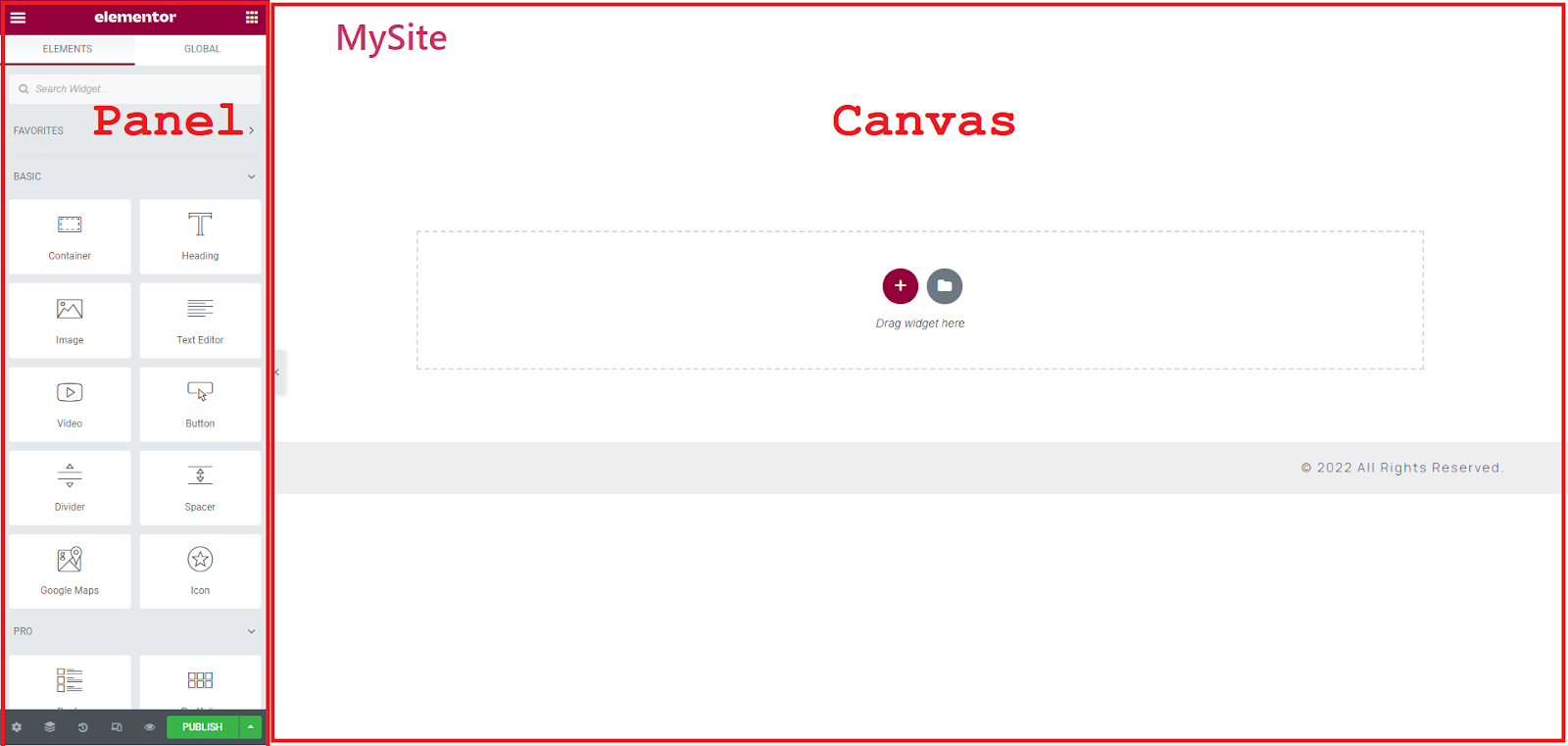Open page settings gear icon
This screenshot has height=746, width=1568.
pos(17,727)
